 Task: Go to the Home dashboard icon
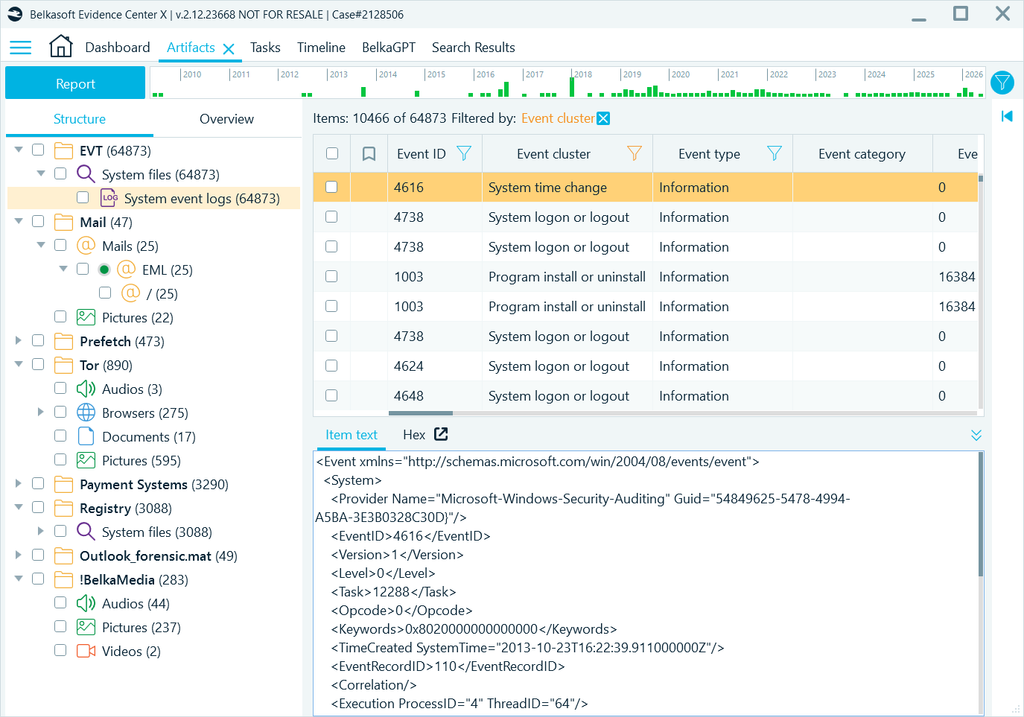[61, 46]
